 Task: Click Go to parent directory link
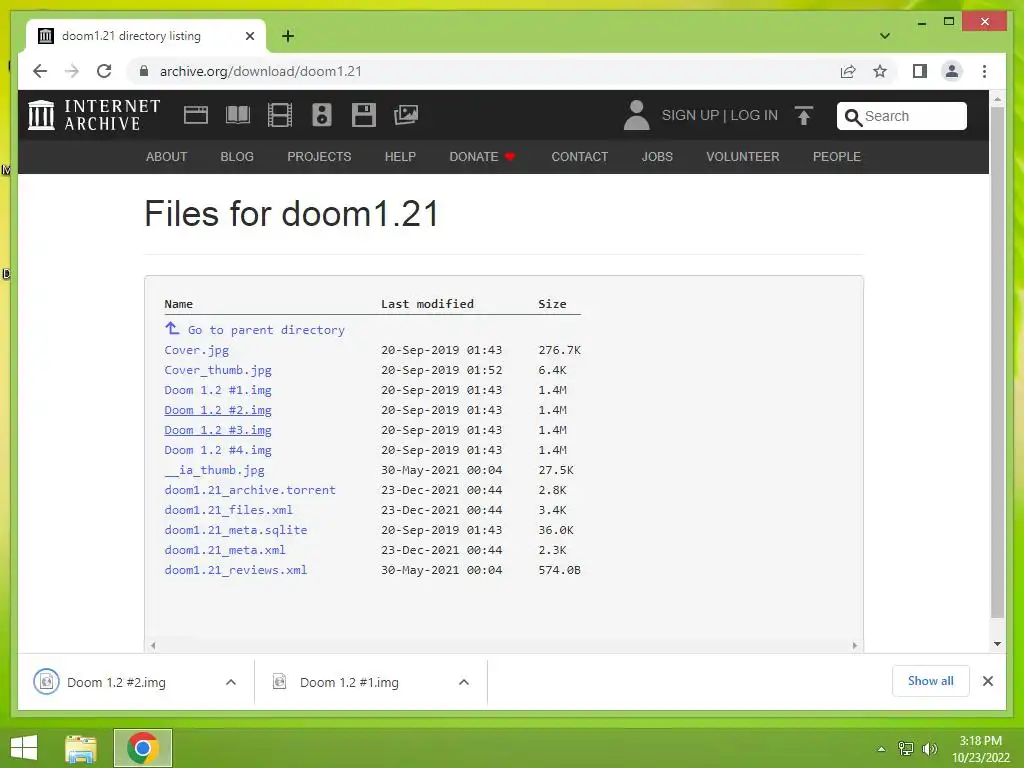click(255, 330)
